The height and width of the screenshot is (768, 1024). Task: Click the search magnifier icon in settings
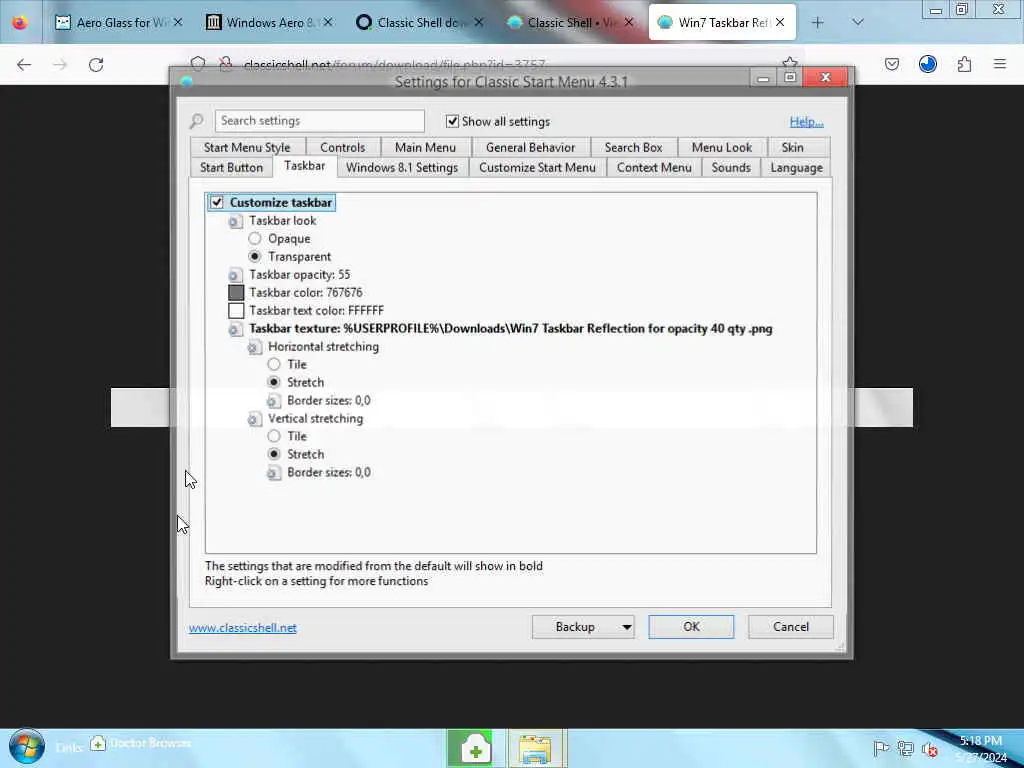click(197, 121)
